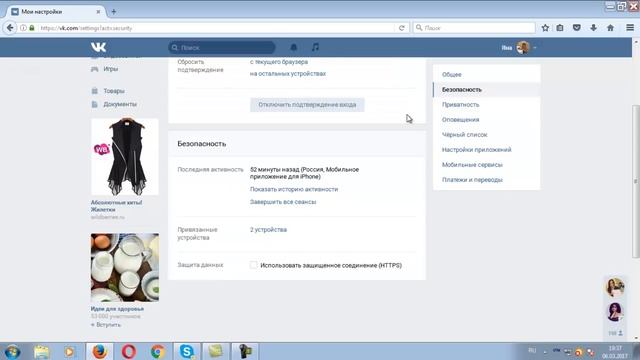Open downloads arrow icon

click(x=593, y=28)
